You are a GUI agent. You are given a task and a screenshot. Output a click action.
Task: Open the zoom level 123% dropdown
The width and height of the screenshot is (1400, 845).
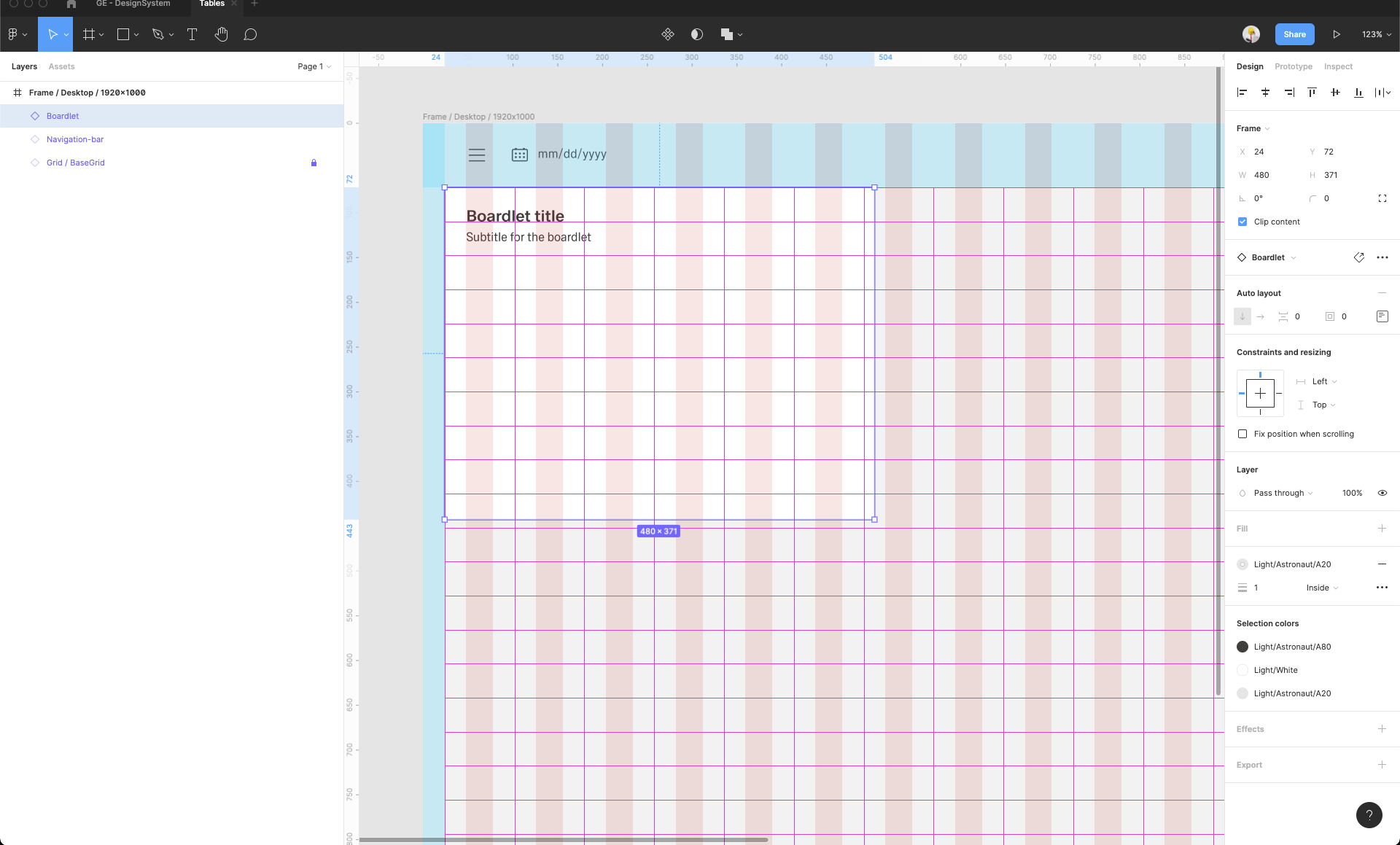[x=1376, y=34]
